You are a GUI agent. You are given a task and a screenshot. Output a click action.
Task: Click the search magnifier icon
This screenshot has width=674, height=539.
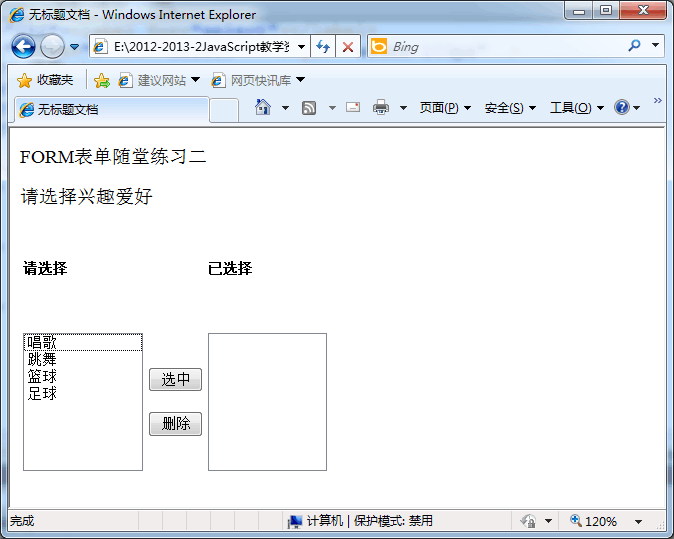pyautogui.click(x=634, y=46)
